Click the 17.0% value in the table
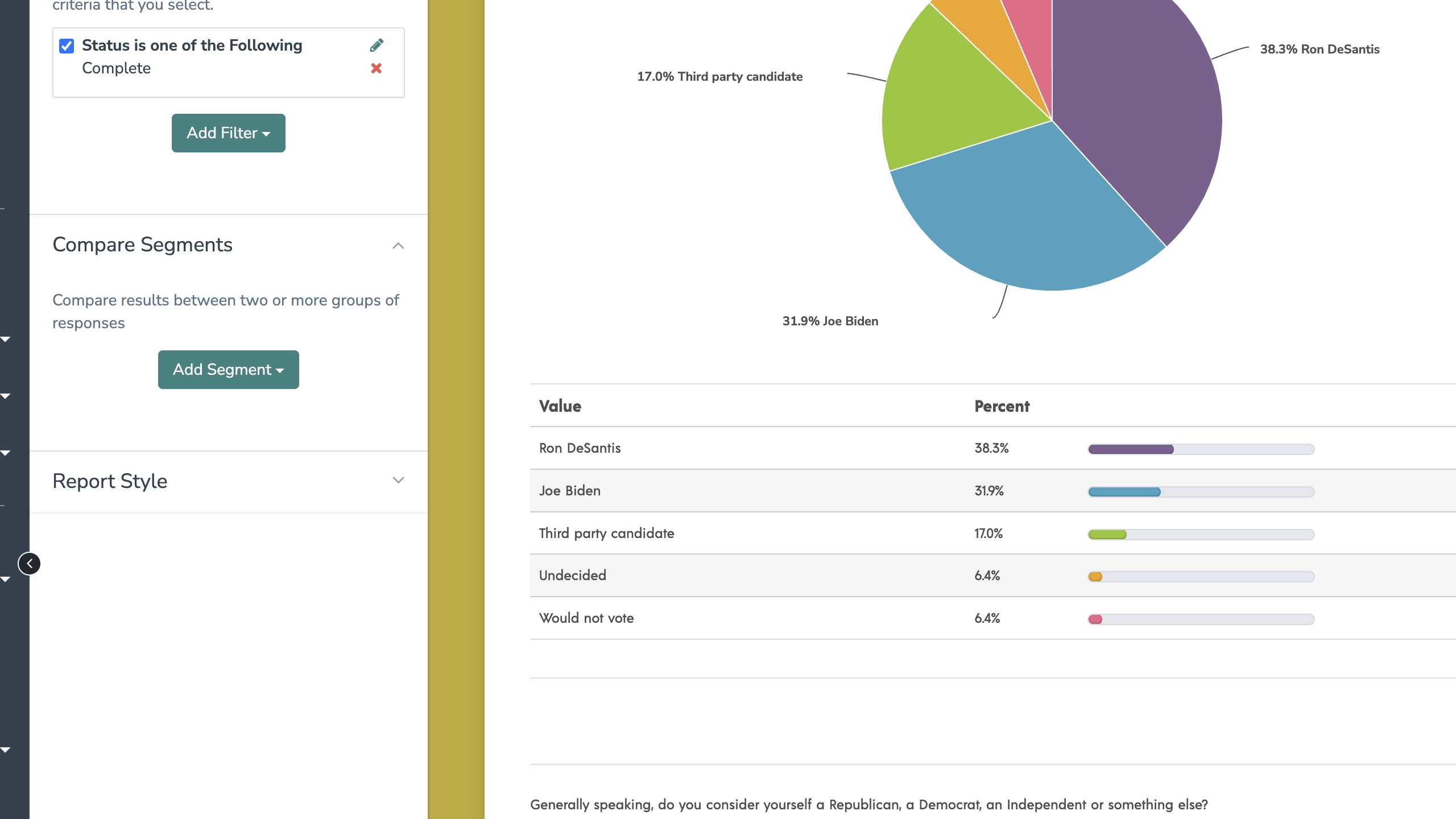 pos(988,533)
